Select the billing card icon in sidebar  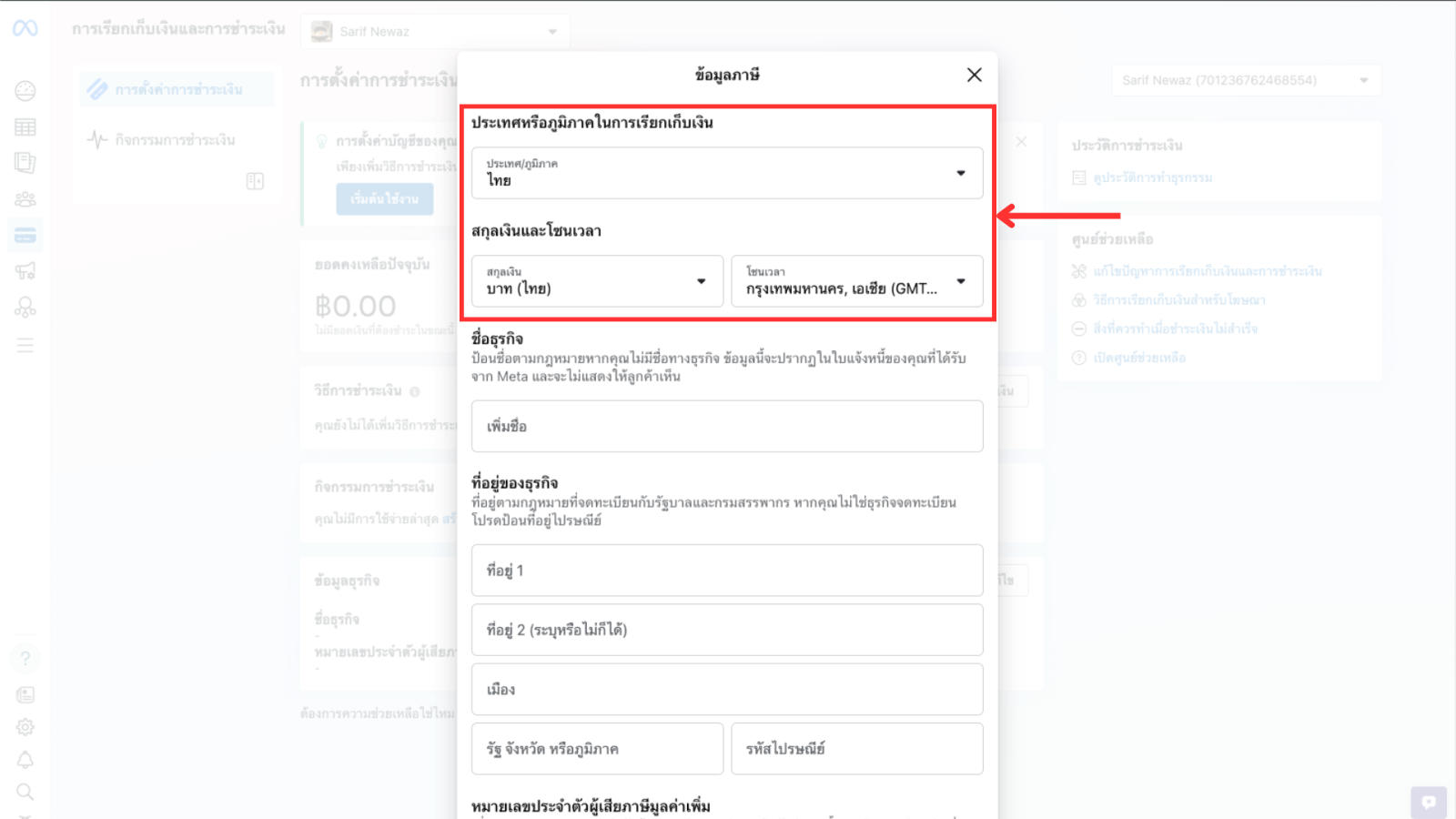pos(25,236)
